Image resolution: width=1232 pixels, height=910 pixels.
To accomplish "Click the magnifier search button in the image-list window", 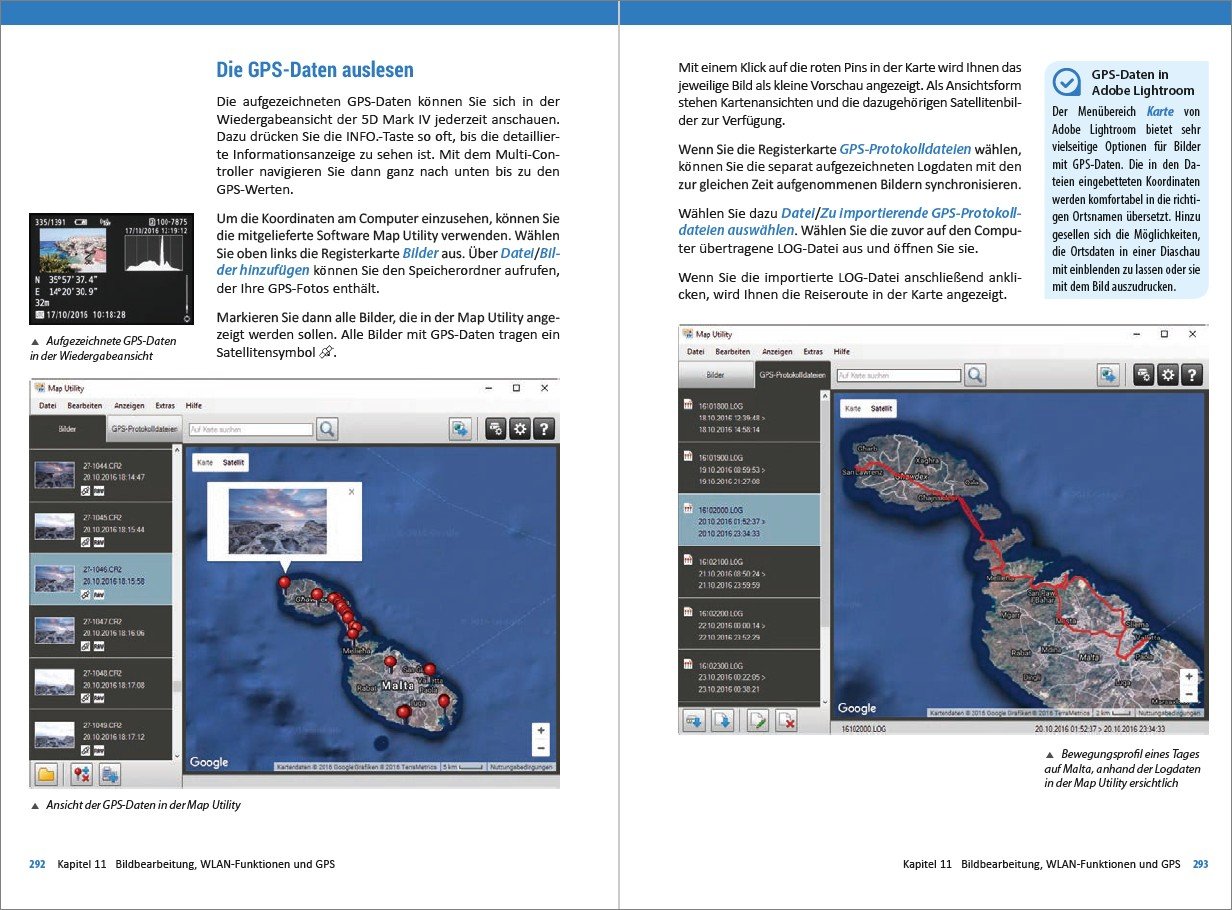I will click(x=327, y=429).
